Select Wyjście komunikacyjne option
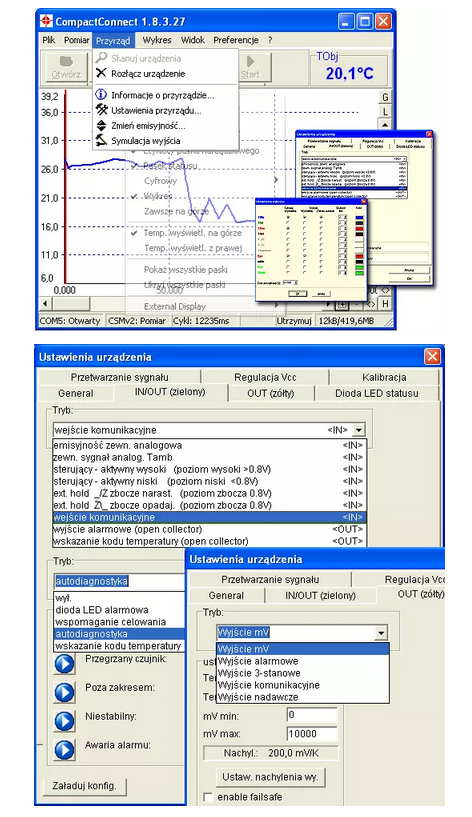Image resolution: width=472 pixels, height=817 pixels. tap(303, 685)
